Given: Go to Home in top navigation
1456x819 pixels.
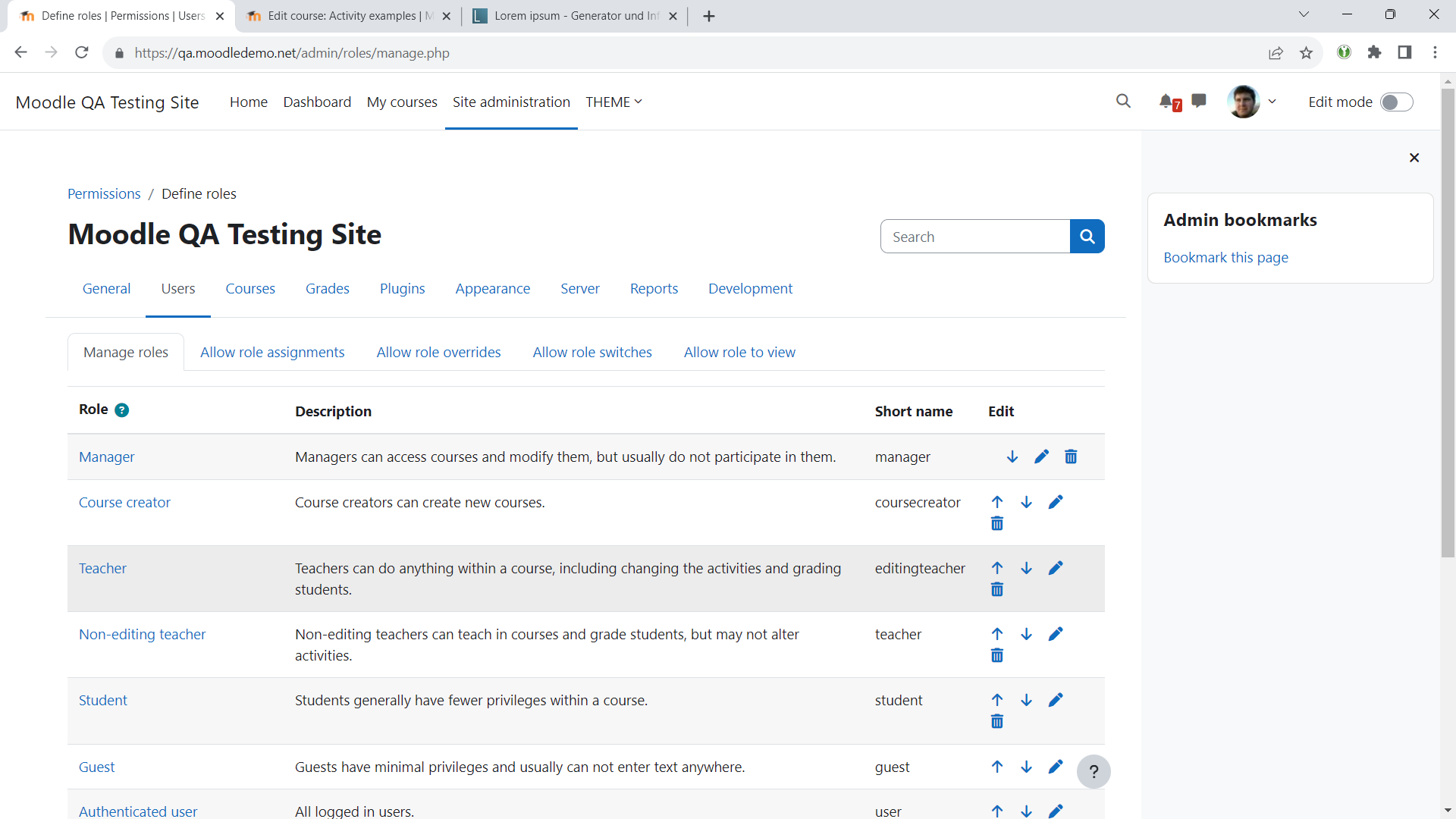Looking at the screenshot, I should 249,102.
